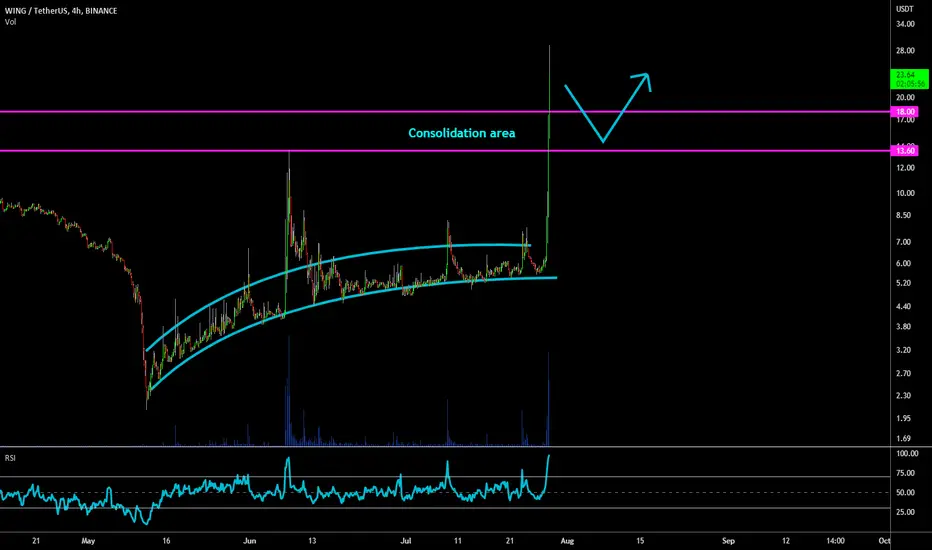The height and width of the screenshot is (550, 932).
Task: Click the 11 date label on time axis
Action: (x=458, y=541)
